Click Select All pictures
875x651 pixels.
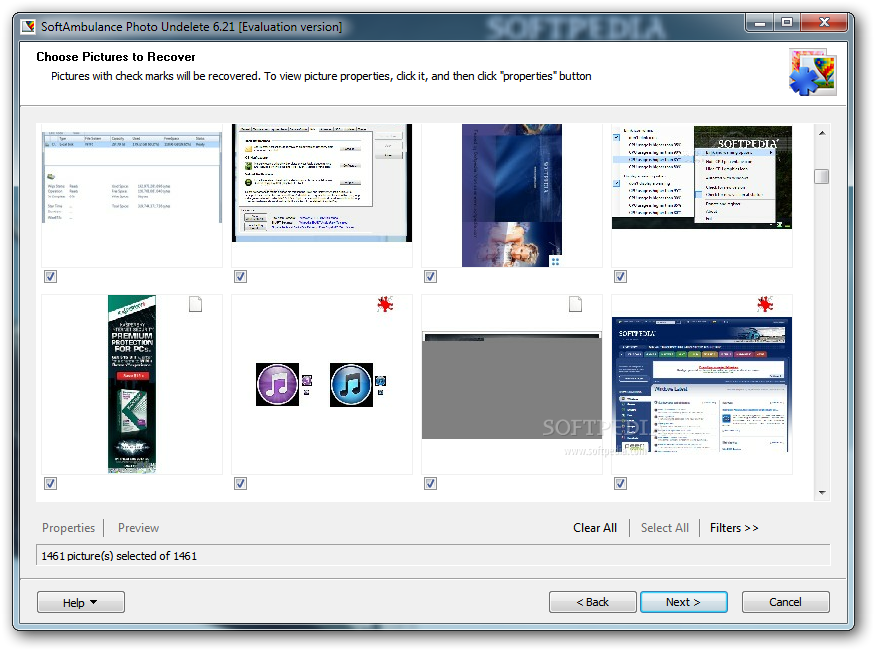(665, 528)
